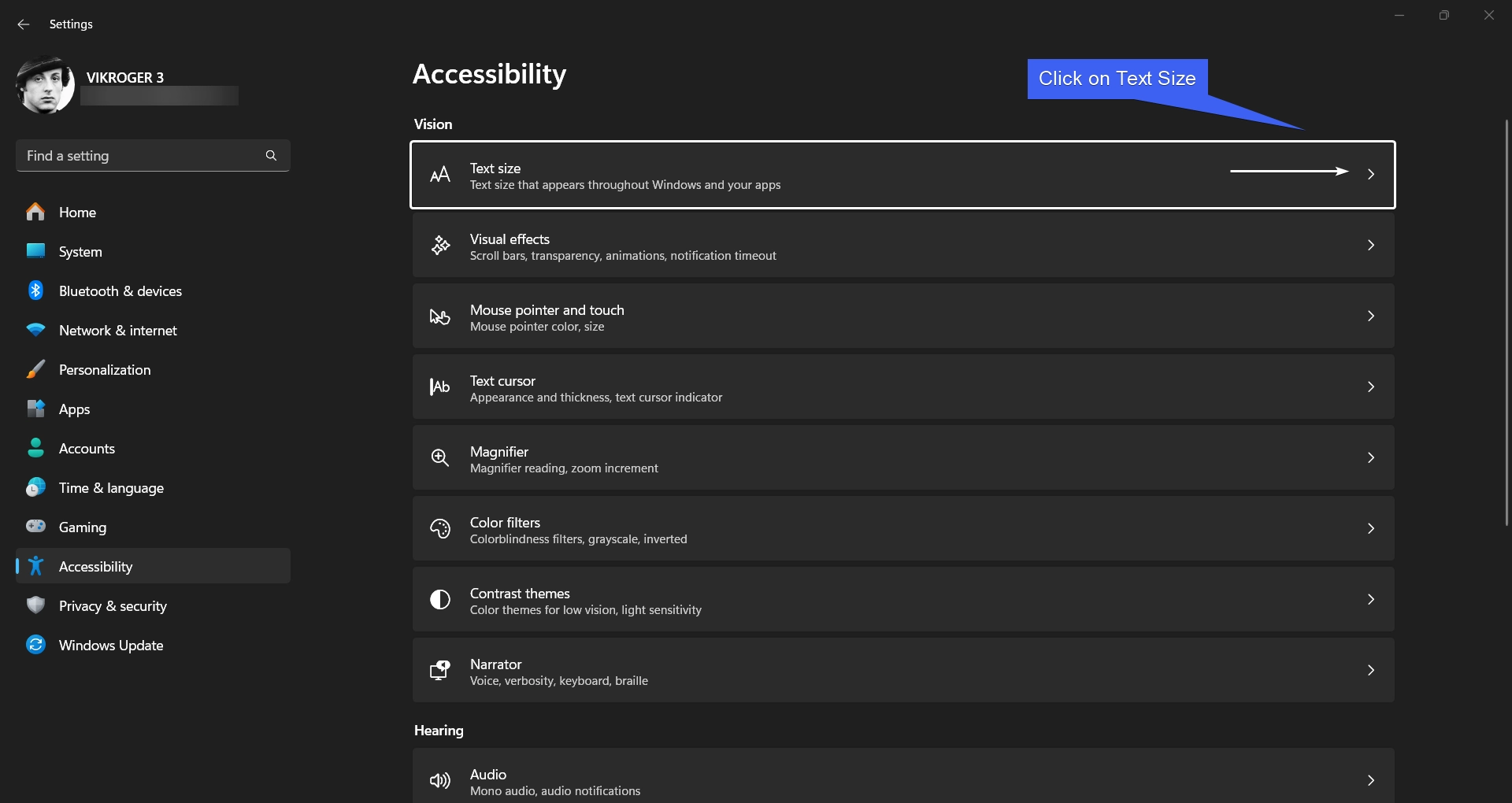This screenshot has width=1512, height=803.
Task: Expand Visual effects using the chevron
Action: click(x=1371, y=245)
